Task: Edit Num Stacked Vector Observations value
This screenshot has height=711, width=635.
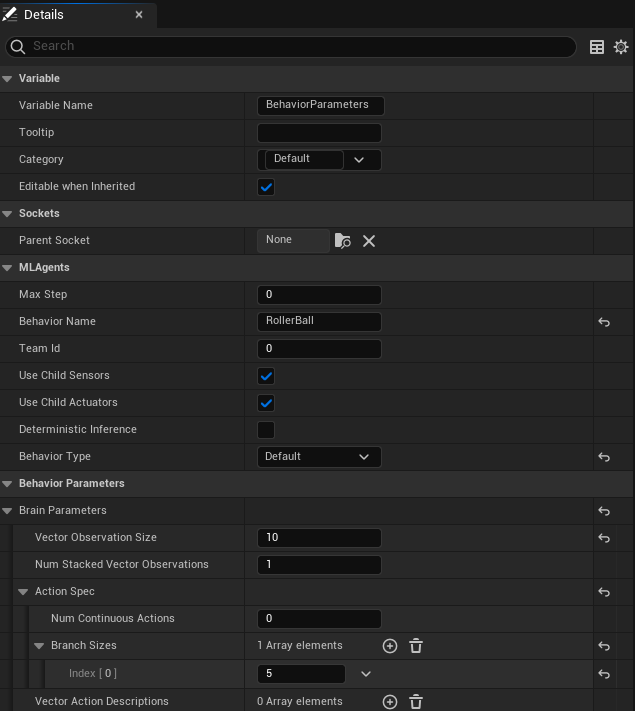Action: pyautogui.click(x=319, y=565)
